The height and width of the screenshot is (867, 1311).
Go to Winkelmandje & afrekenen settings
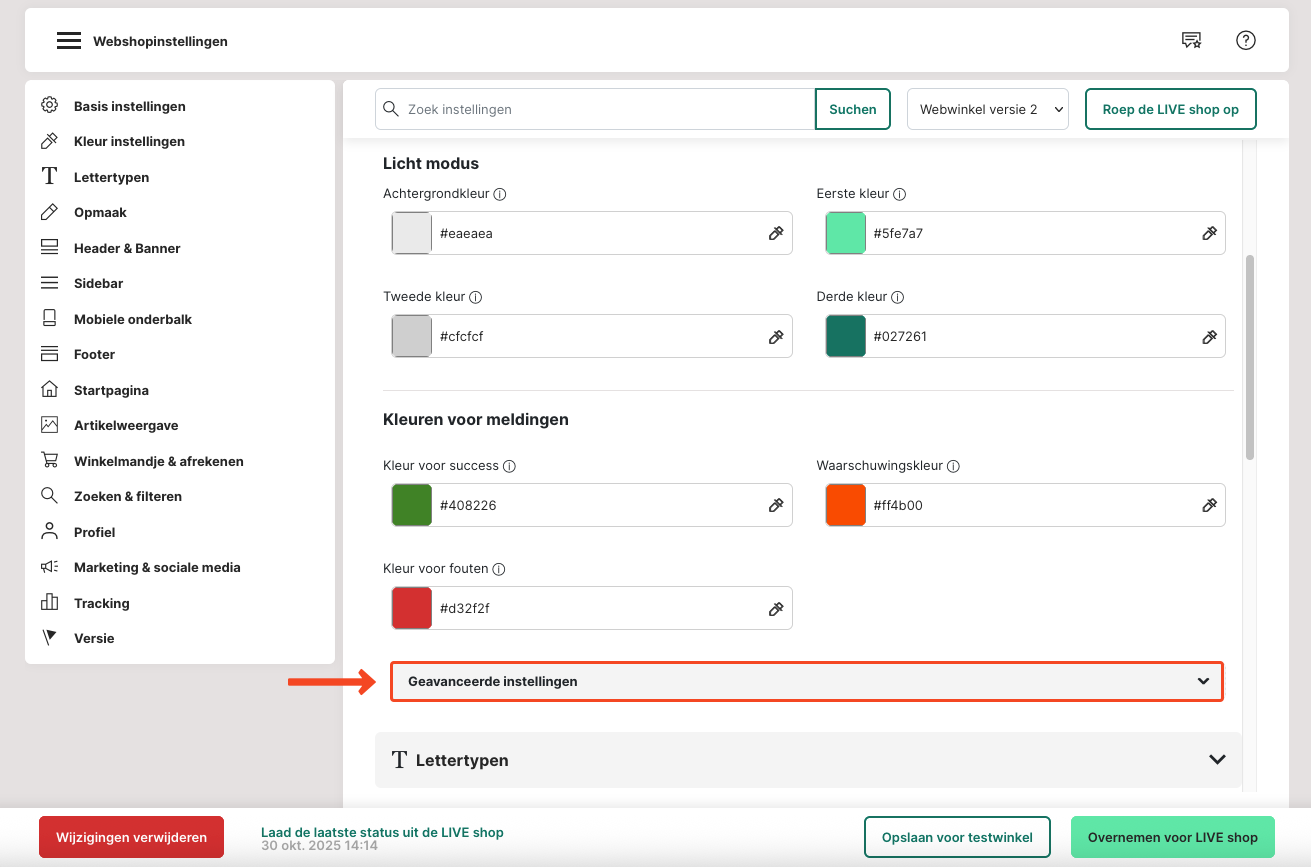(x=158, y=461)
